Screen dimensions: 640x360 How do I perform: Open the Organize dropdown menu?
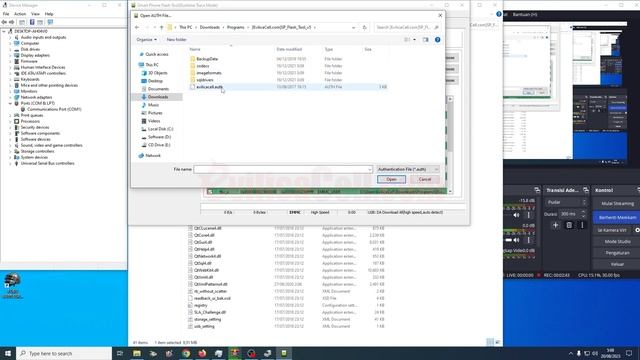click(147, 40)
